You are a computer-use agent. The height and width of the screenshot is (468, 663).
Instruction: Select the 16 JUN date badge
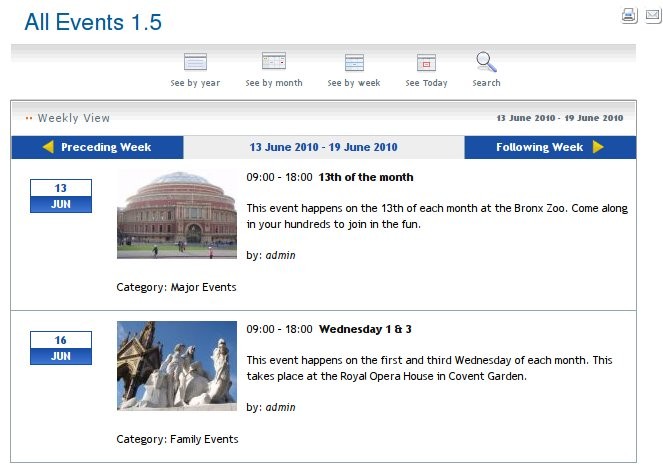click(61, 348)
